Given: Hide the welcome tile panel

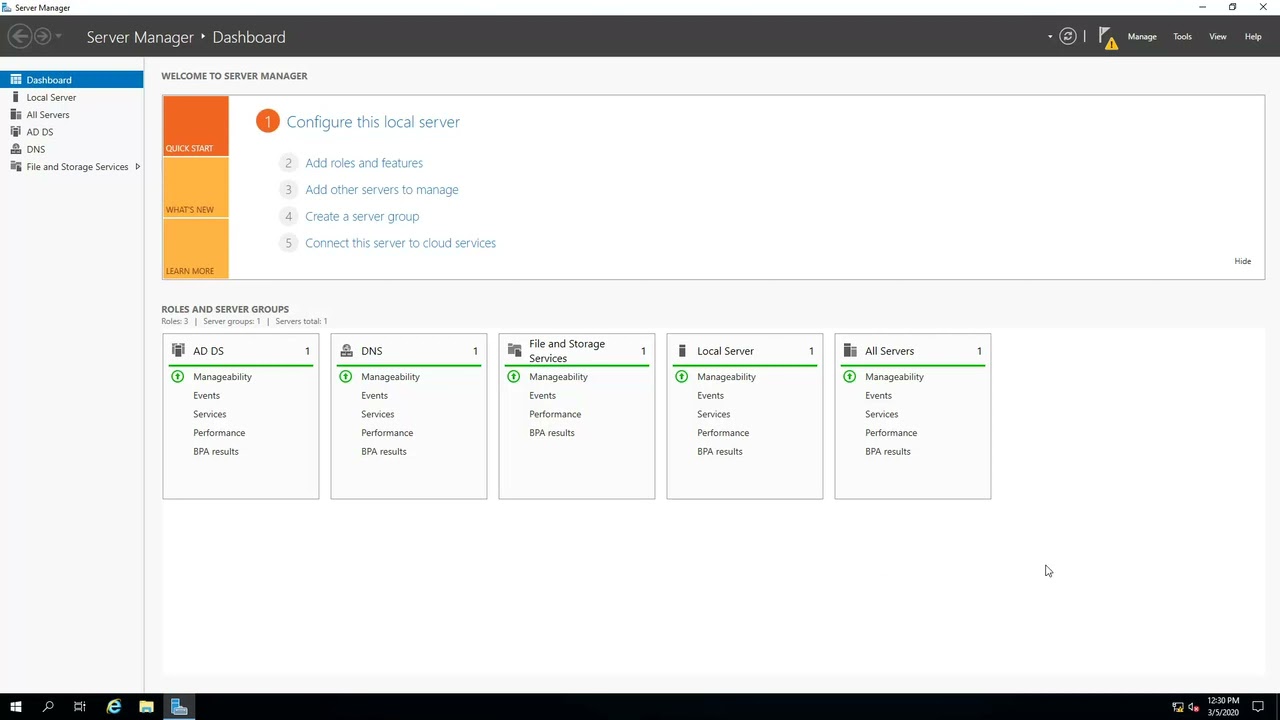Looking at the screenshot, I should pos(1242,261).
